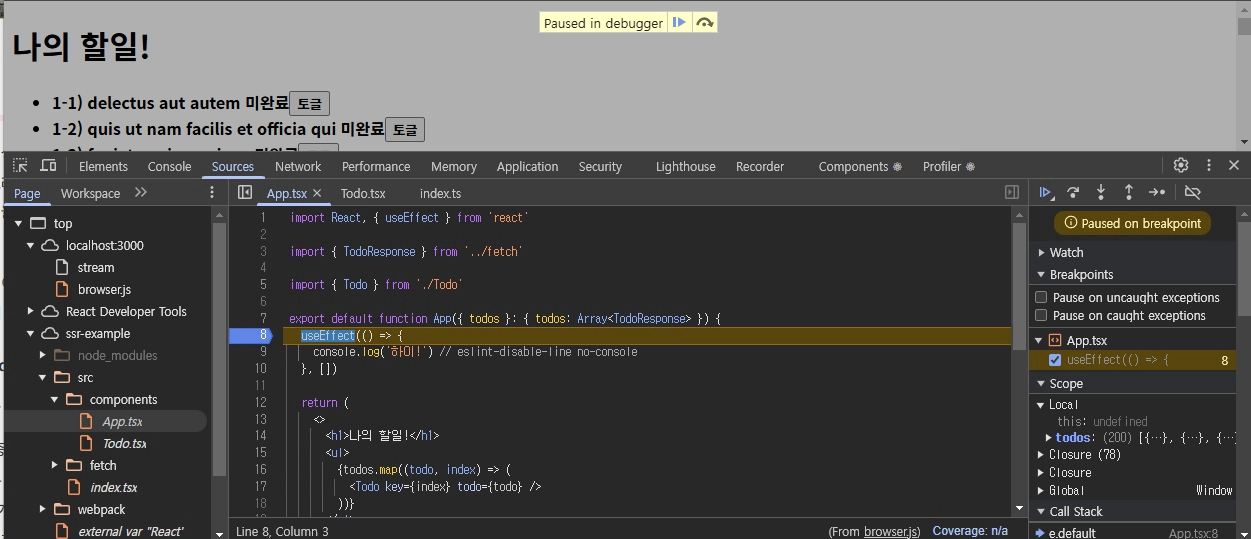Select the inspect element picker icon
The width and height of the screenshot is (1251, 539).
[x=20, y=166]
